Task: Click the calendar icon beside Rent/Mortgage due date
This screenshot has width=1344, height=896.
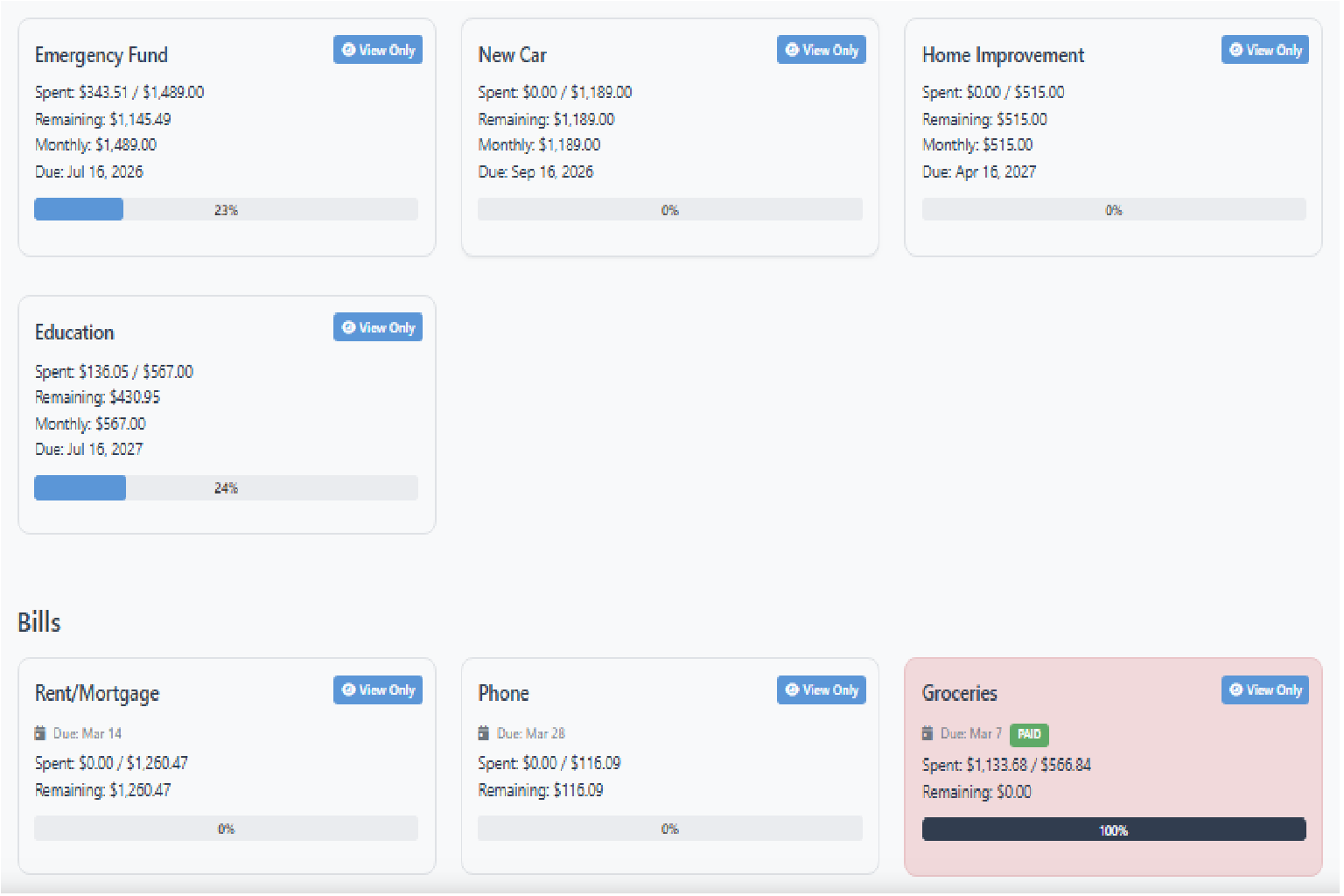Action: click(40, 733)
